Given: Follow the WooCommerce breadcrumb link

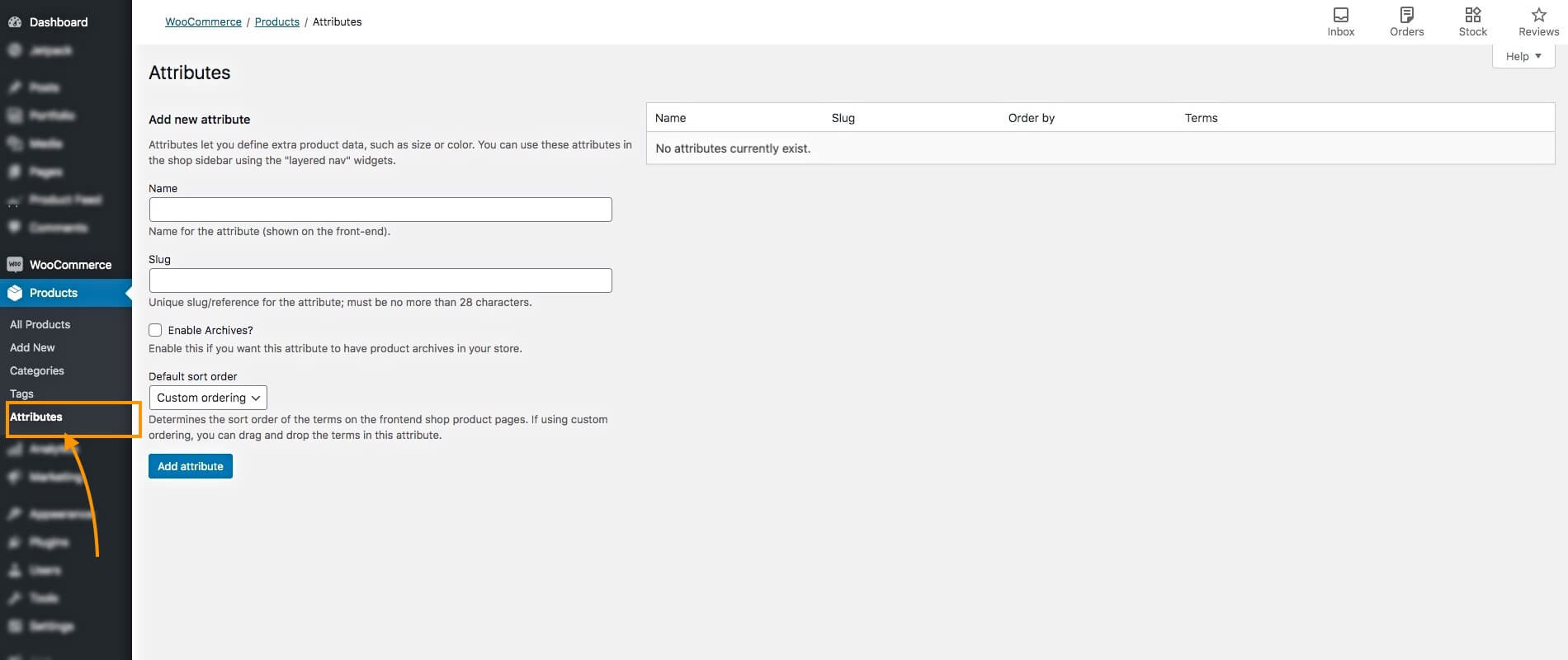Looking at the screenshot, I should pyautogui.click(x=203, y=21).
